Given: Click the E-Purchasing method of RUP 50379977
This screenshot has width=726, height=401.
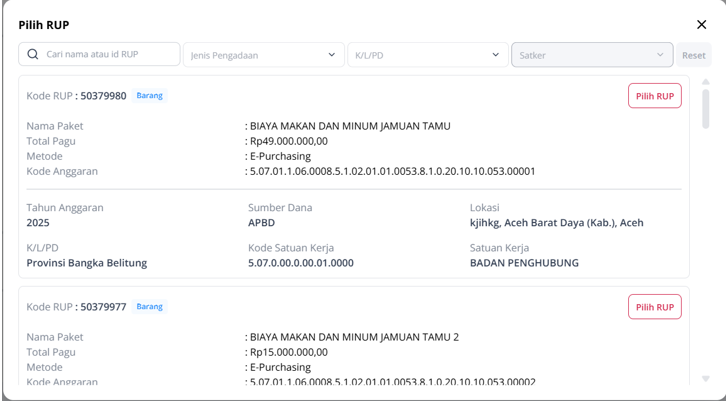Looking at the screenshot, I should [x=281, y=367].
